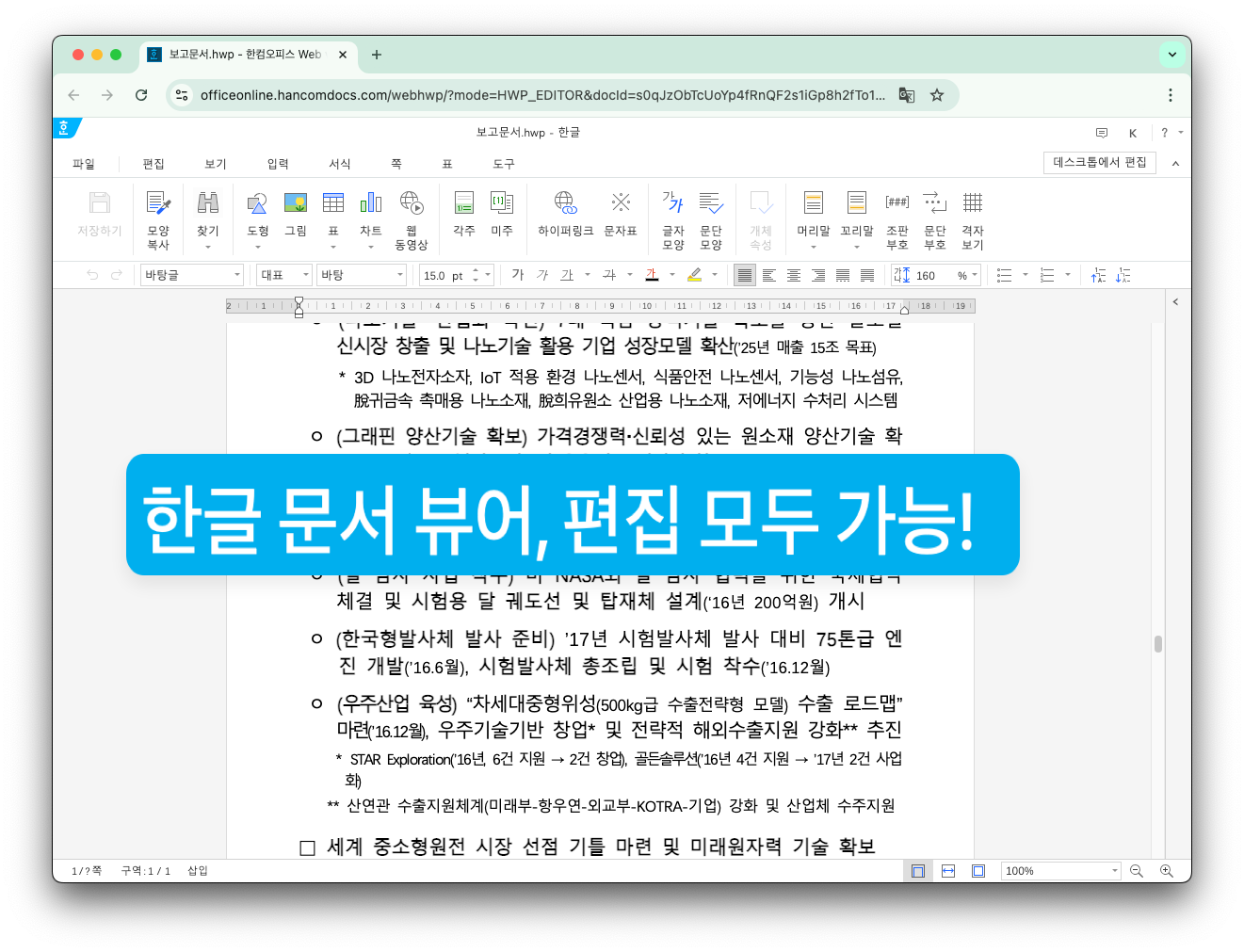Click 데스크톱에서 편집 button

click(1100, 162)
